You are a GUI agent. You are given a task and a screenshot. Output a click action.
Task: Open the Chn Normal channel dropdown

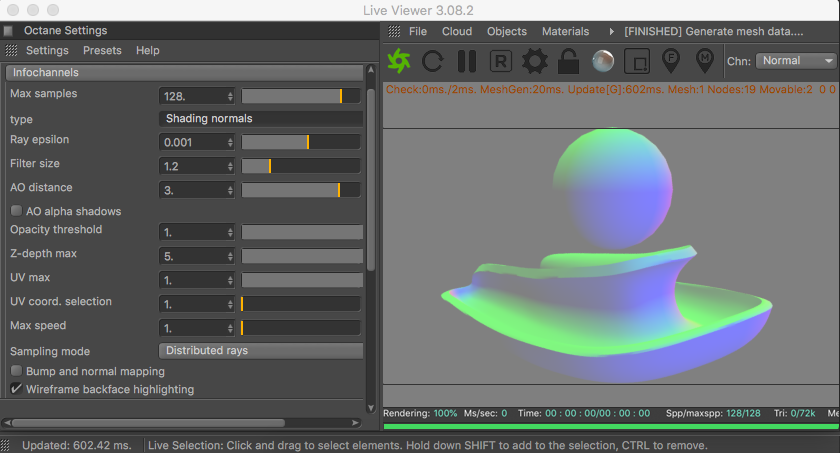click(796, 61)
